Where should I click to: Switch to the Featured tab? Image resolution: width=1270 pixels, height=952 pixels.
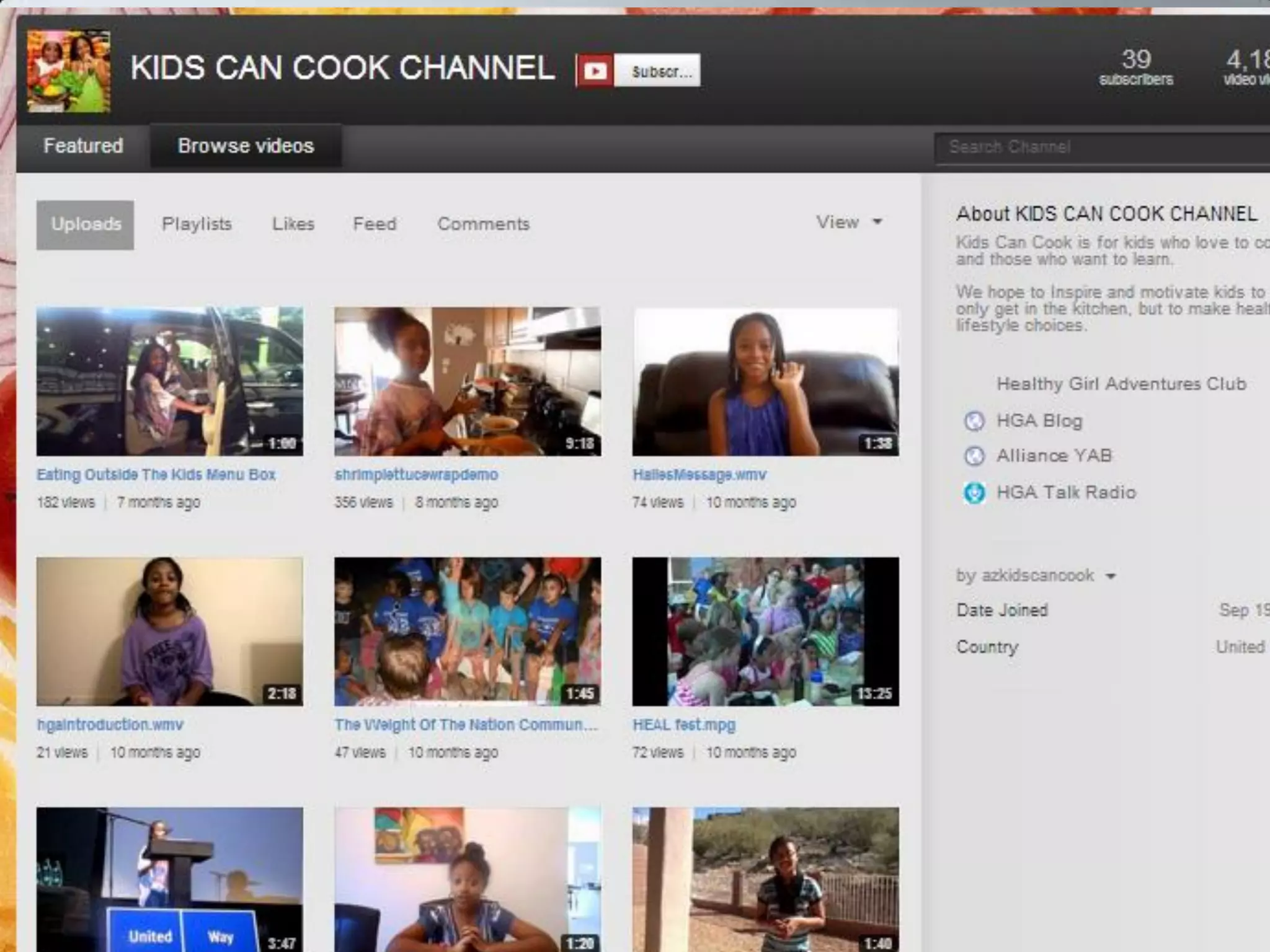pos(83,146)
